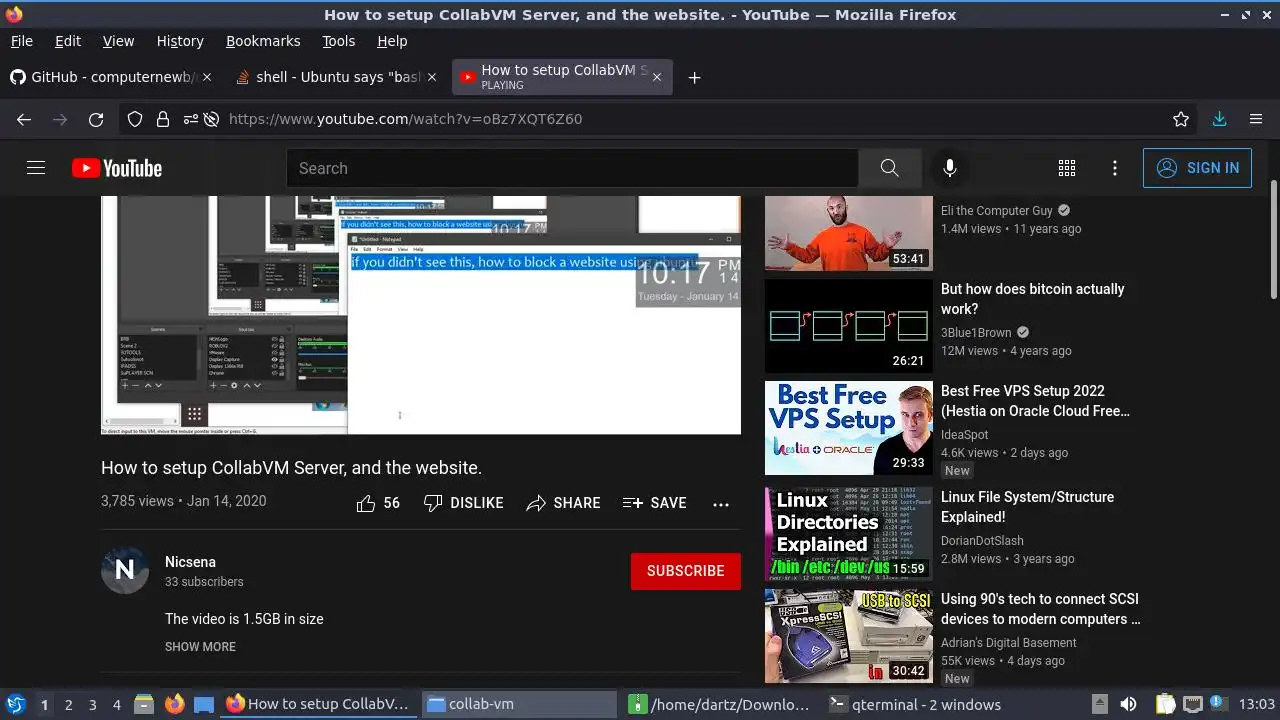Save video to a playlist
This screenshot has width=1280, height=720.
coord(655,503)
